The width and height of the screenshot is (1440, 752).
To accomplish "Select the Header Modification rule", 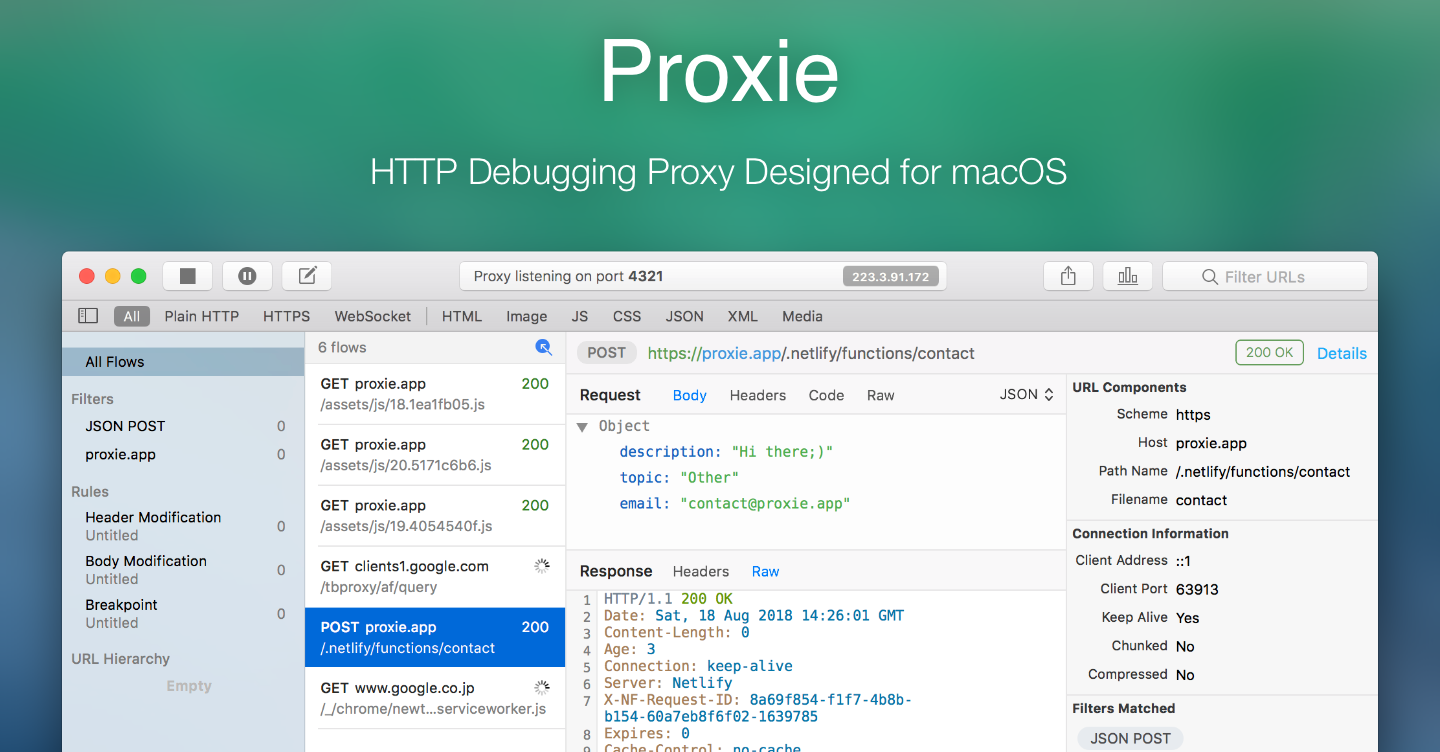I will [183, 526].
